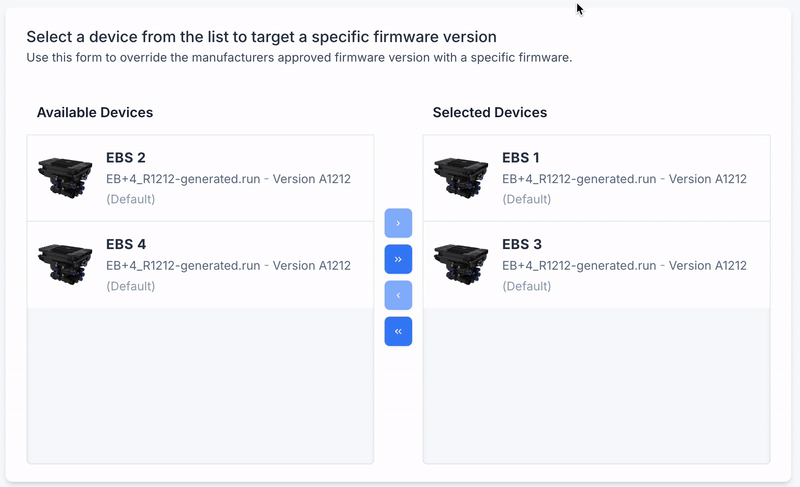The image size is (800, 487).
Task: Click the firmware version text under EBS 1
Action: (x=624, y=179)
